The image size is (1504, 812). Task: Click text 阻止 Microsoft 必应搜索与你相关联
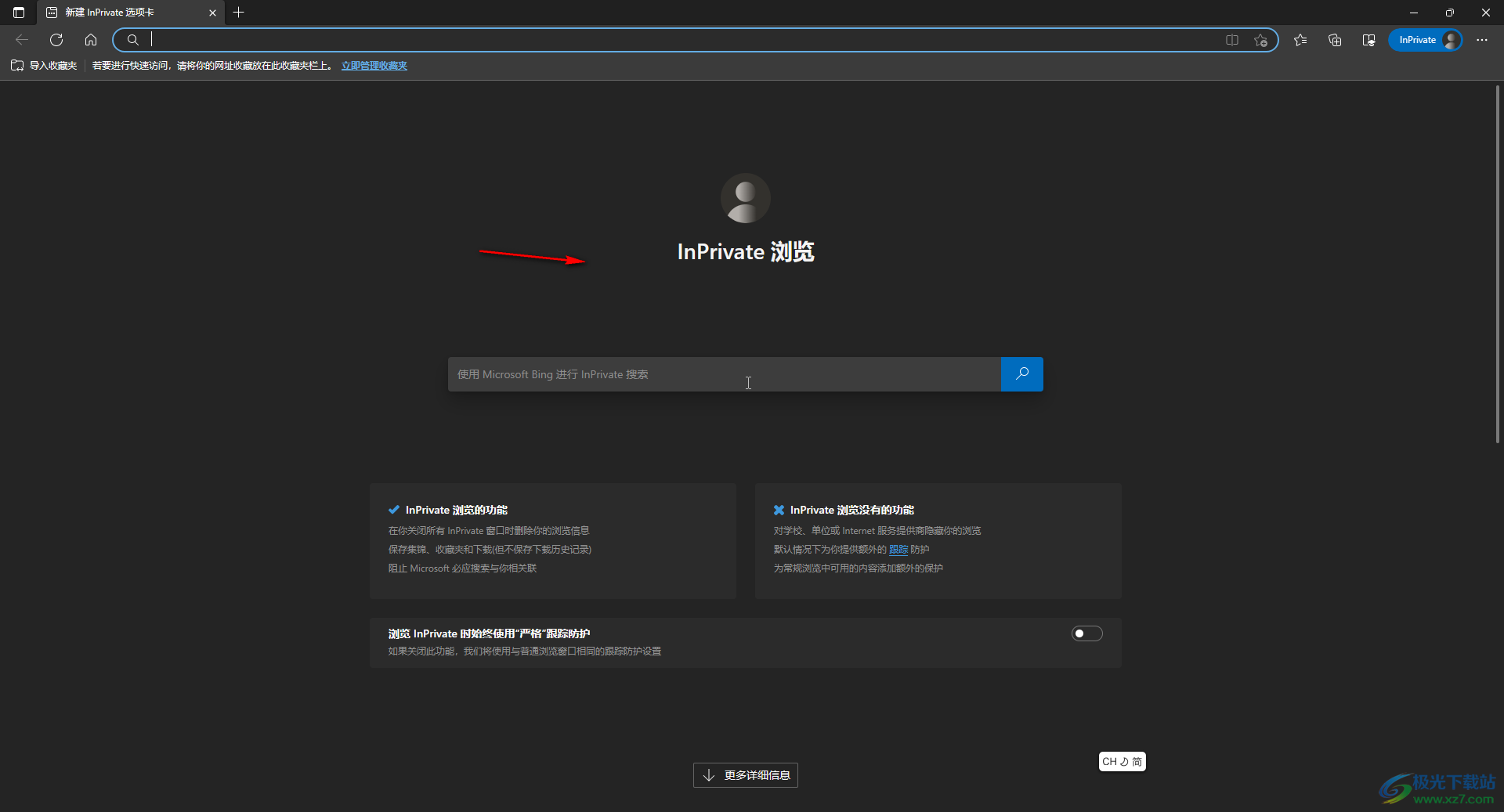coord(462,568)
